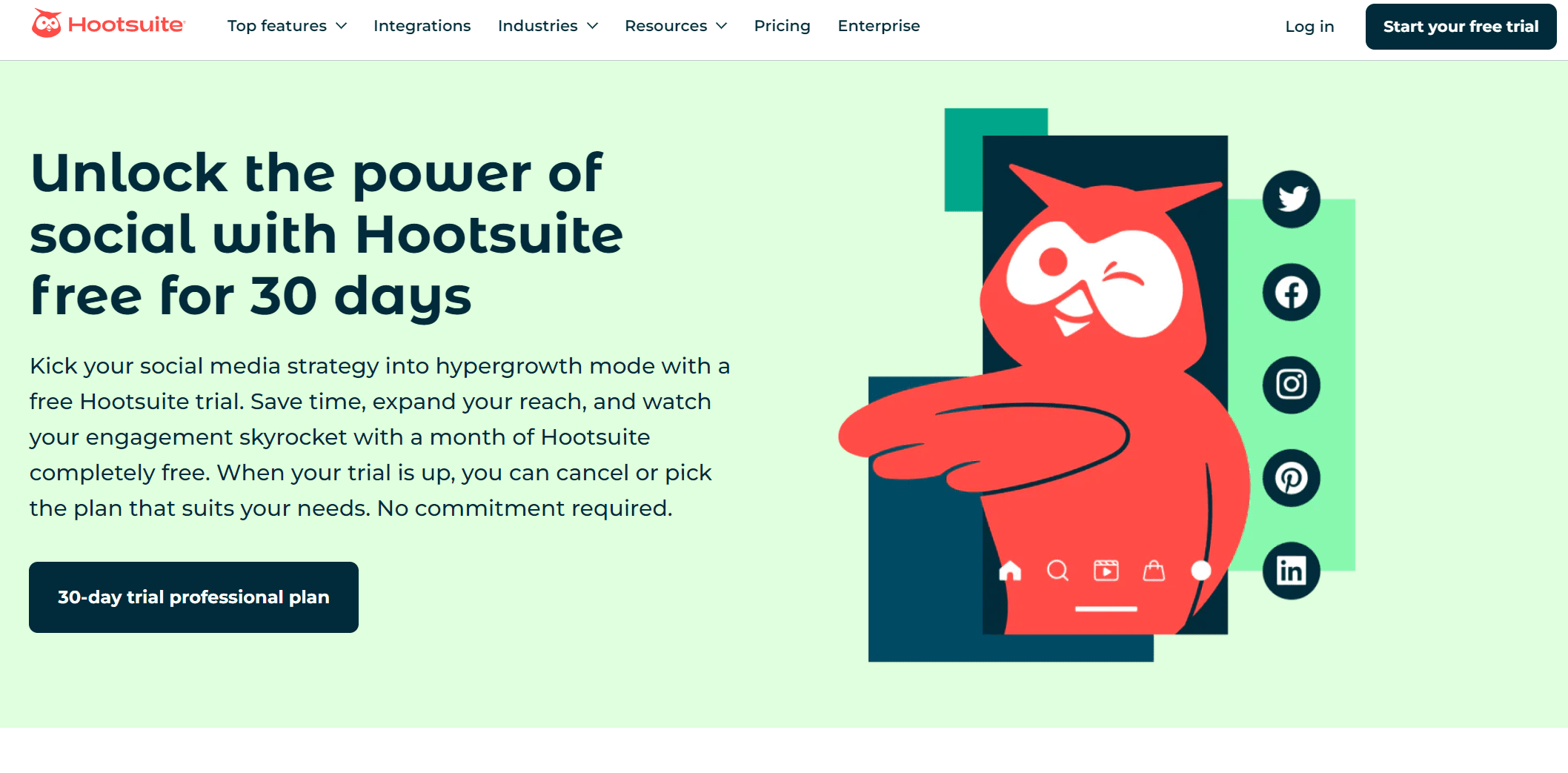
Task: Click the shopping bag icon in illustration
Action: point(1154,570)
